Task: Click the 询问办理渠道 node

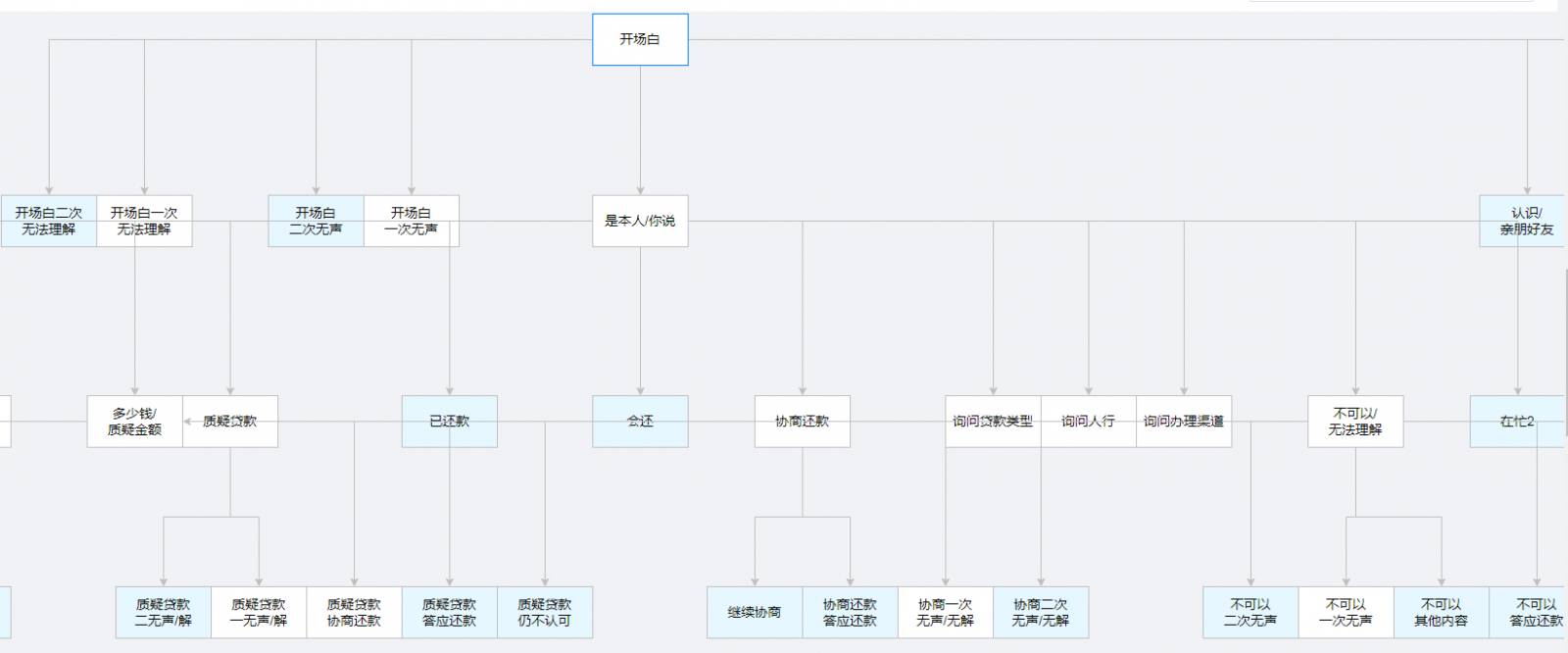Action: tap(1184, 422)
